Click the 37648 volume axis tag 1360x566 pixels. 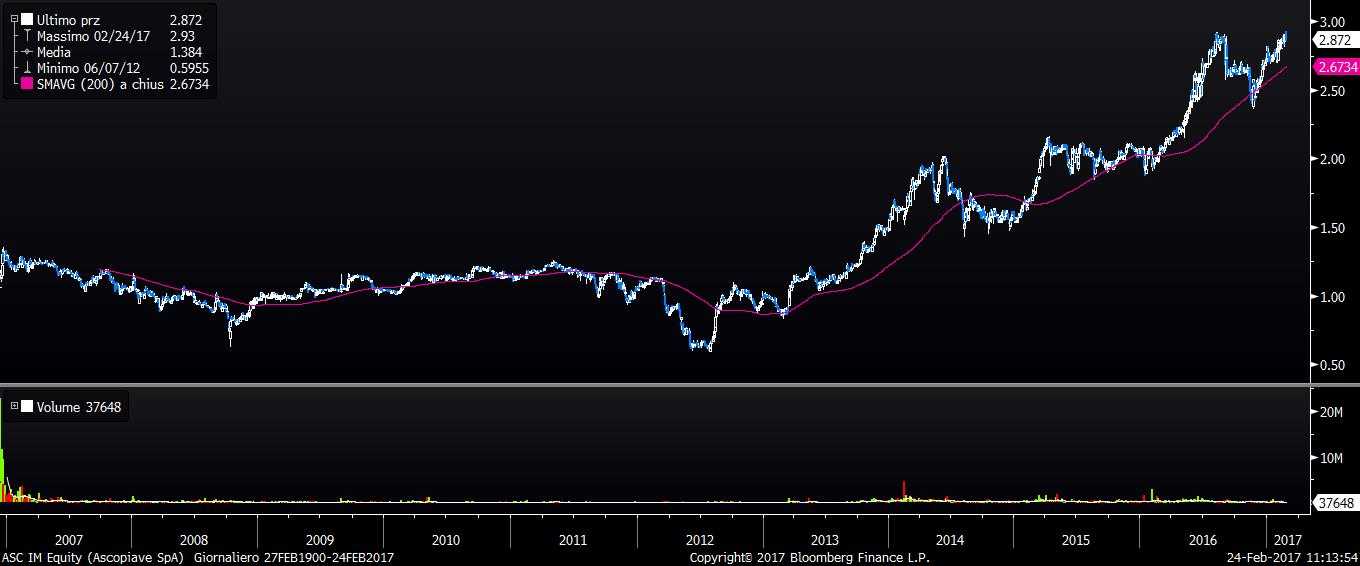coord(1337,502)
